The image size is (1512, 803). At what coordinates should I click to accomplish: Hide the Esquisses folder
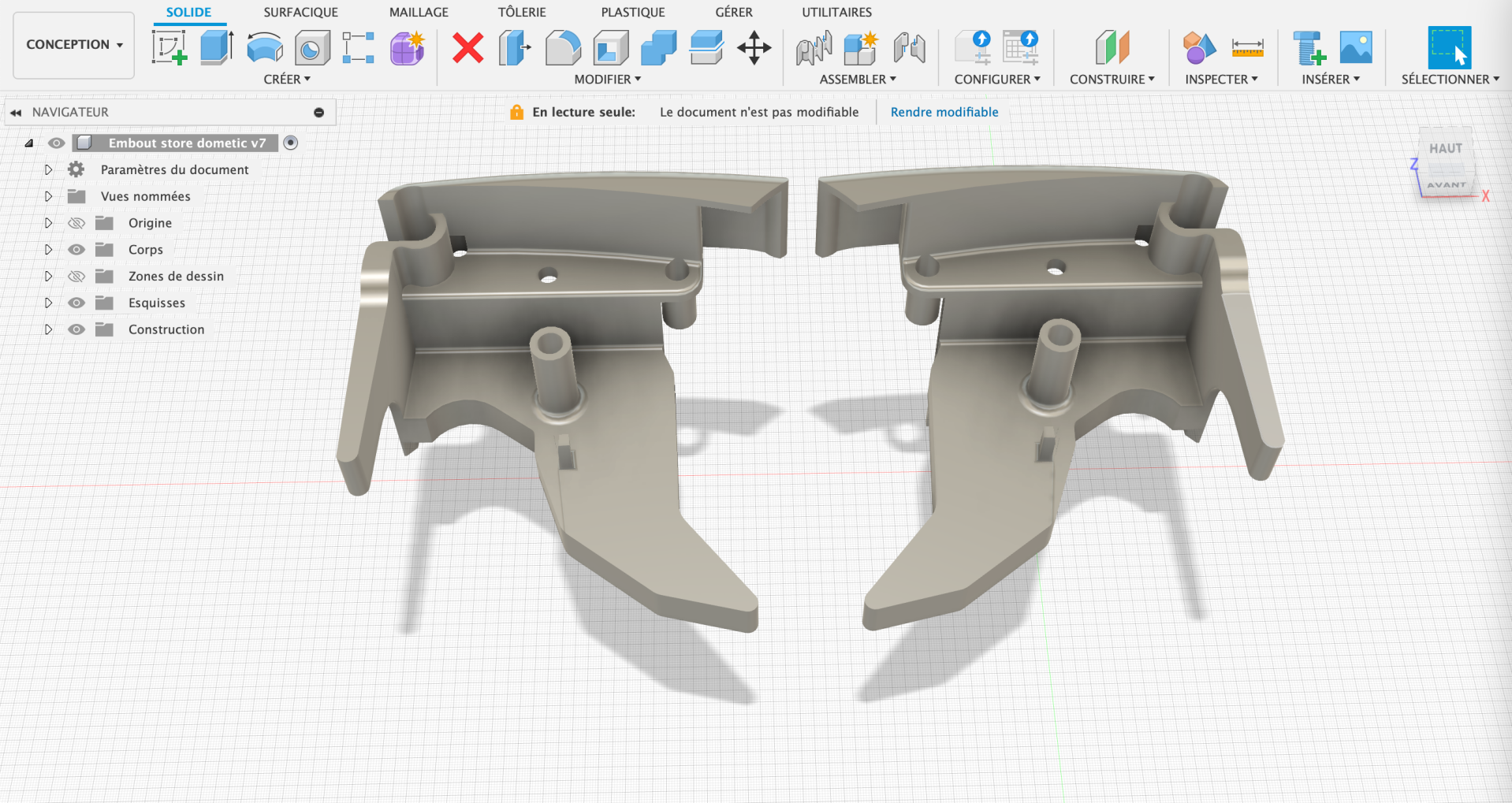[76, 303]
